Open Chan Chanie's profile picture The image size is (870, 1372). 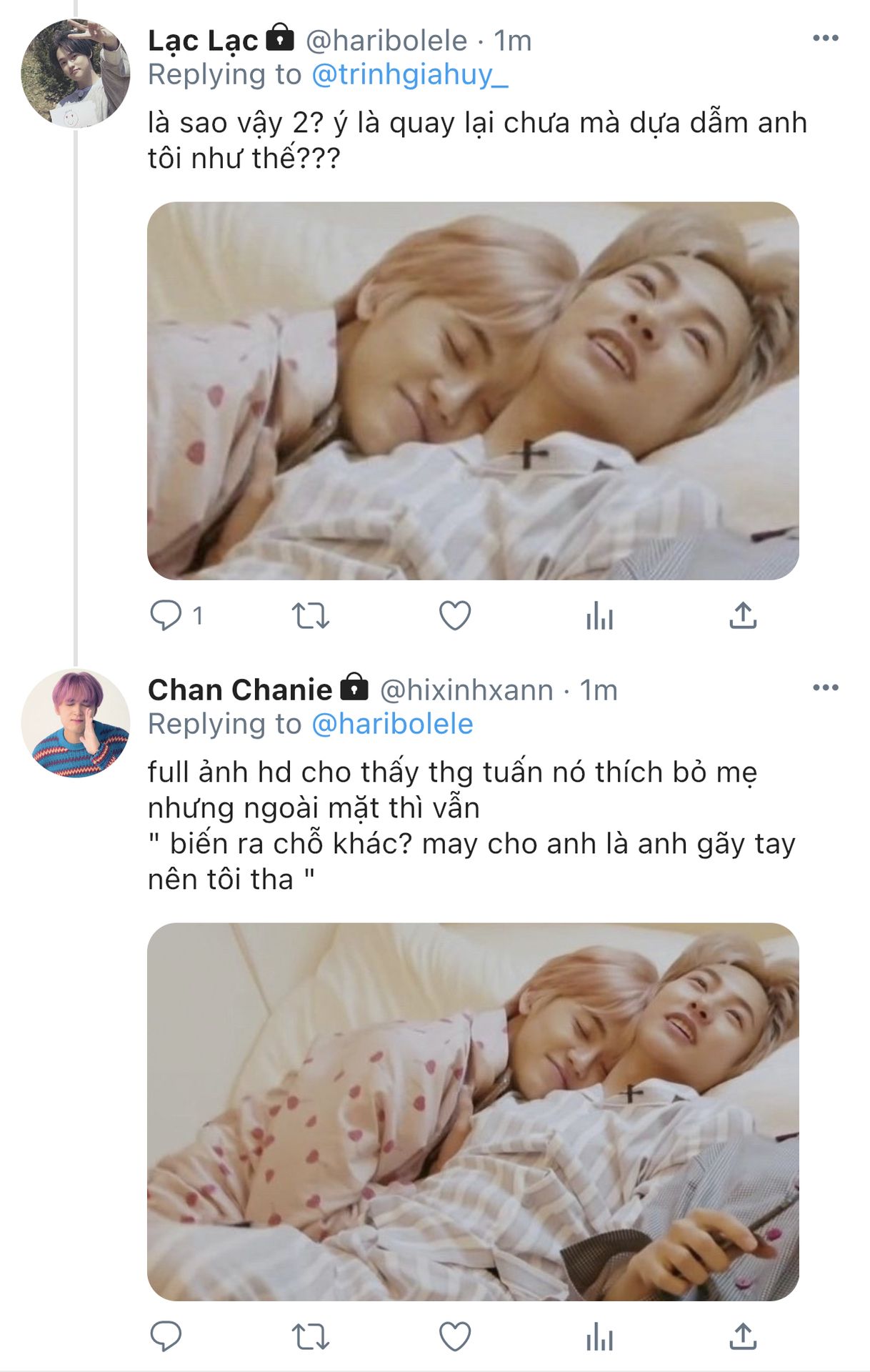click(x=76, y=723)
